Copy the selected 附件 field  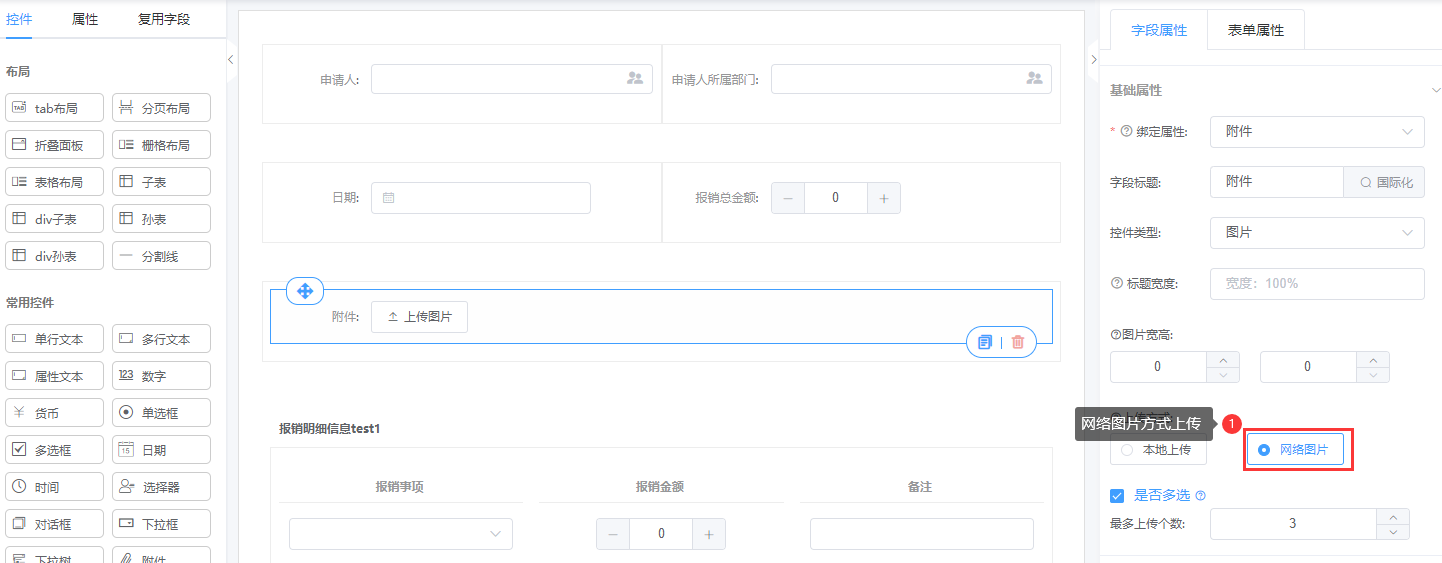985,342
